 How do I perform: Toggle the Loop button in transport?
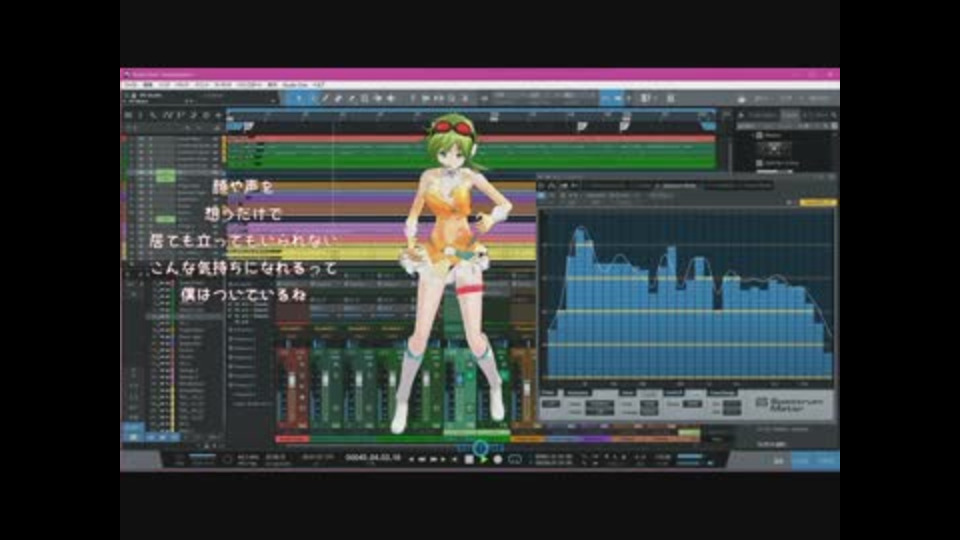[514, 459]
